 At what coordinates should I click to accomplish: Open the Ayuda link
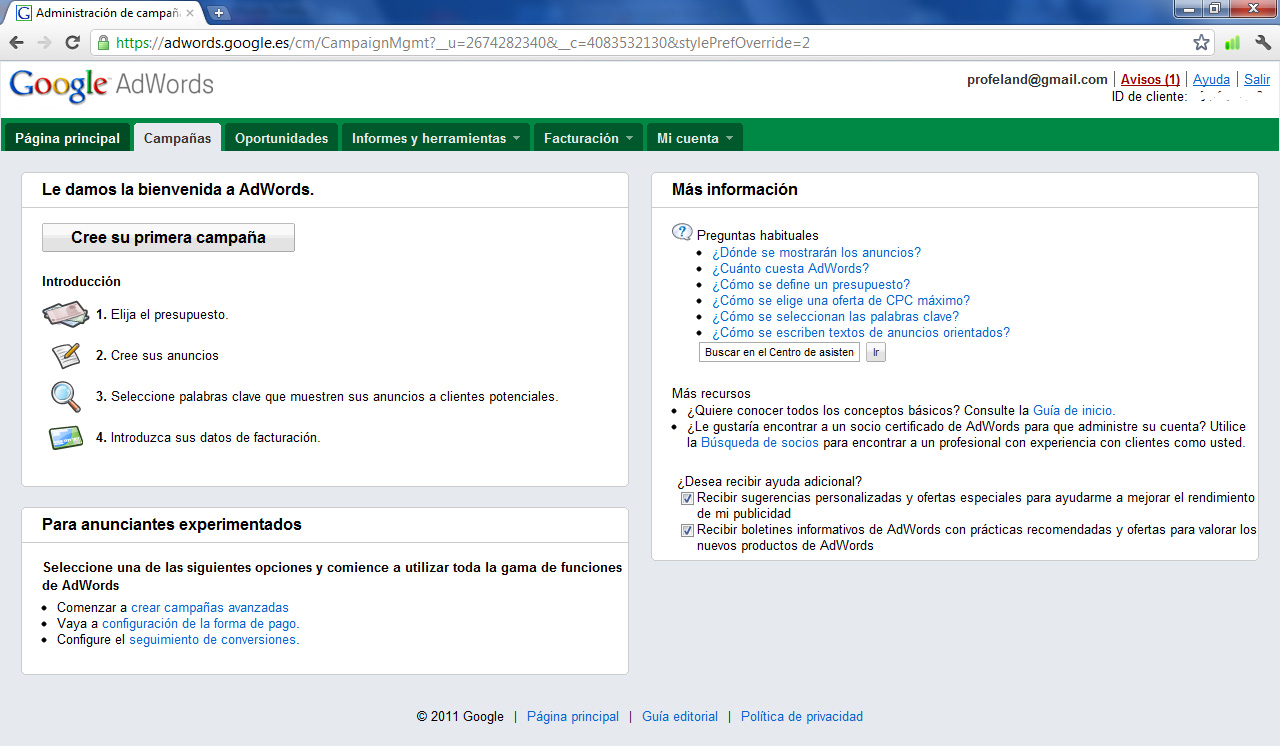click(x=1211, y=79)
